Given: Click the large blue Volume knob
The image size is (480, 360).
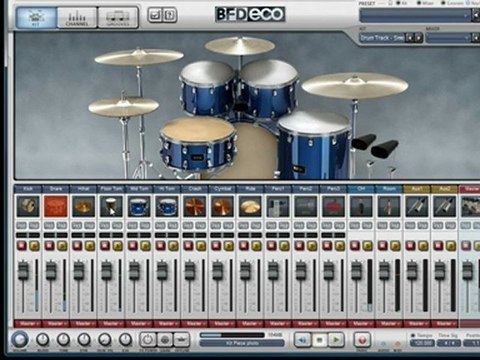Looking at the screenshot, I should click(x=20, y=339).
